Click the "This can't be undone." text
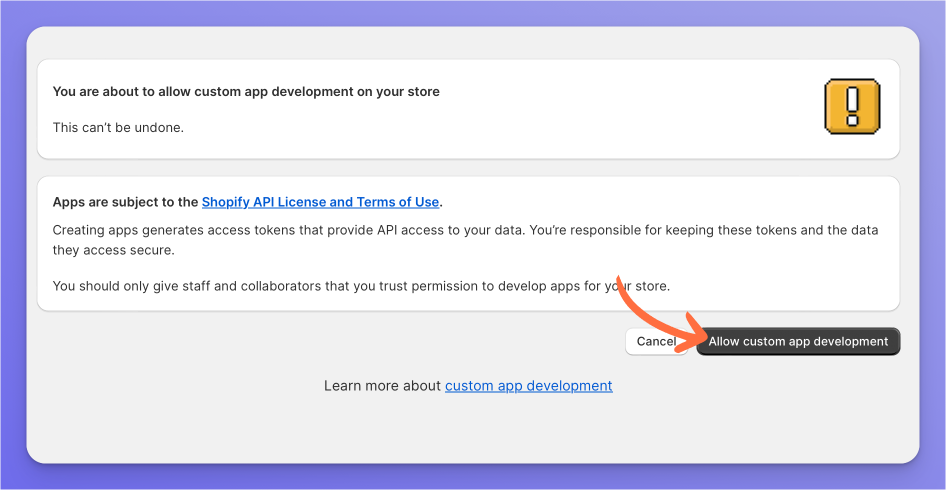The height and width of the screenshot is (490, 946). click(x=118, y=128)
